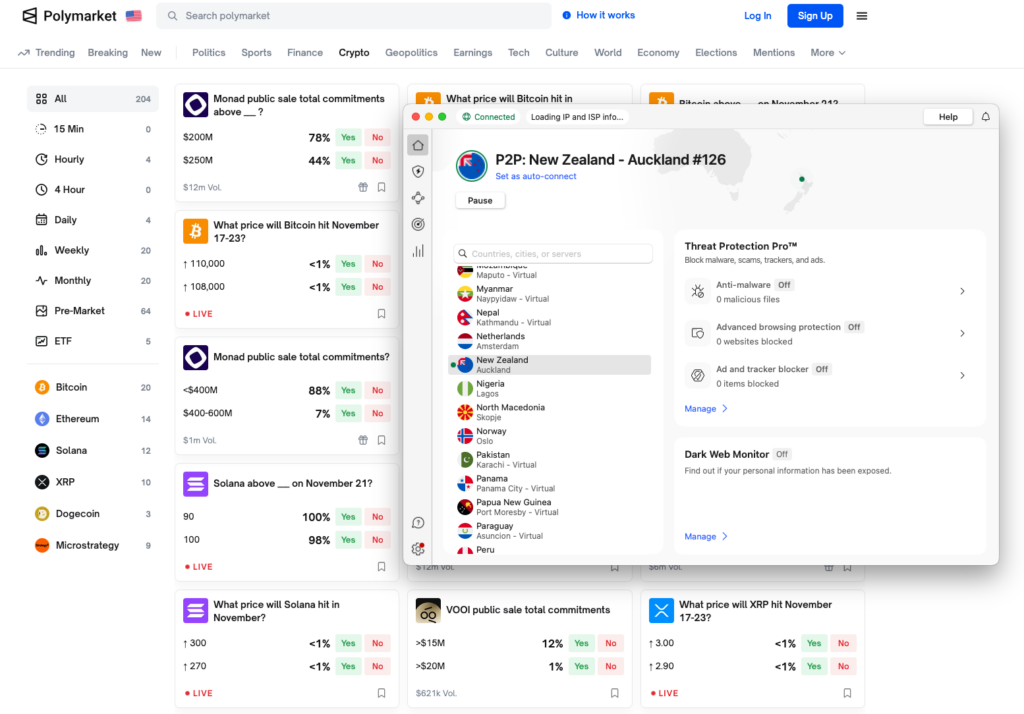This screenshot has width=1024, height=714.
Task: Pause the NordVPN connection
Action: (480, 201)
